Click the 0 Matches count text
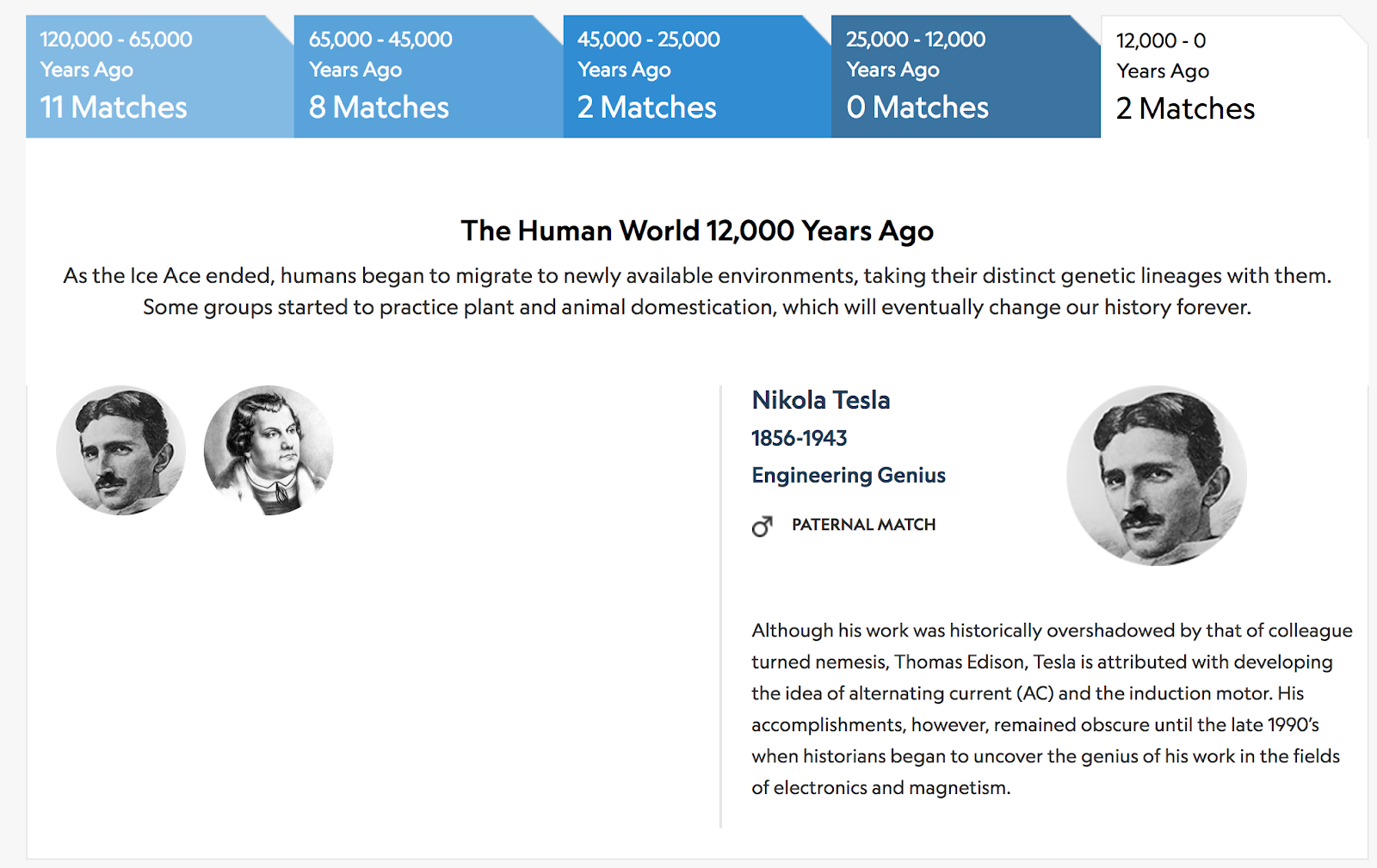Viewport: 1377px width, 868px height. click(917, 108)
